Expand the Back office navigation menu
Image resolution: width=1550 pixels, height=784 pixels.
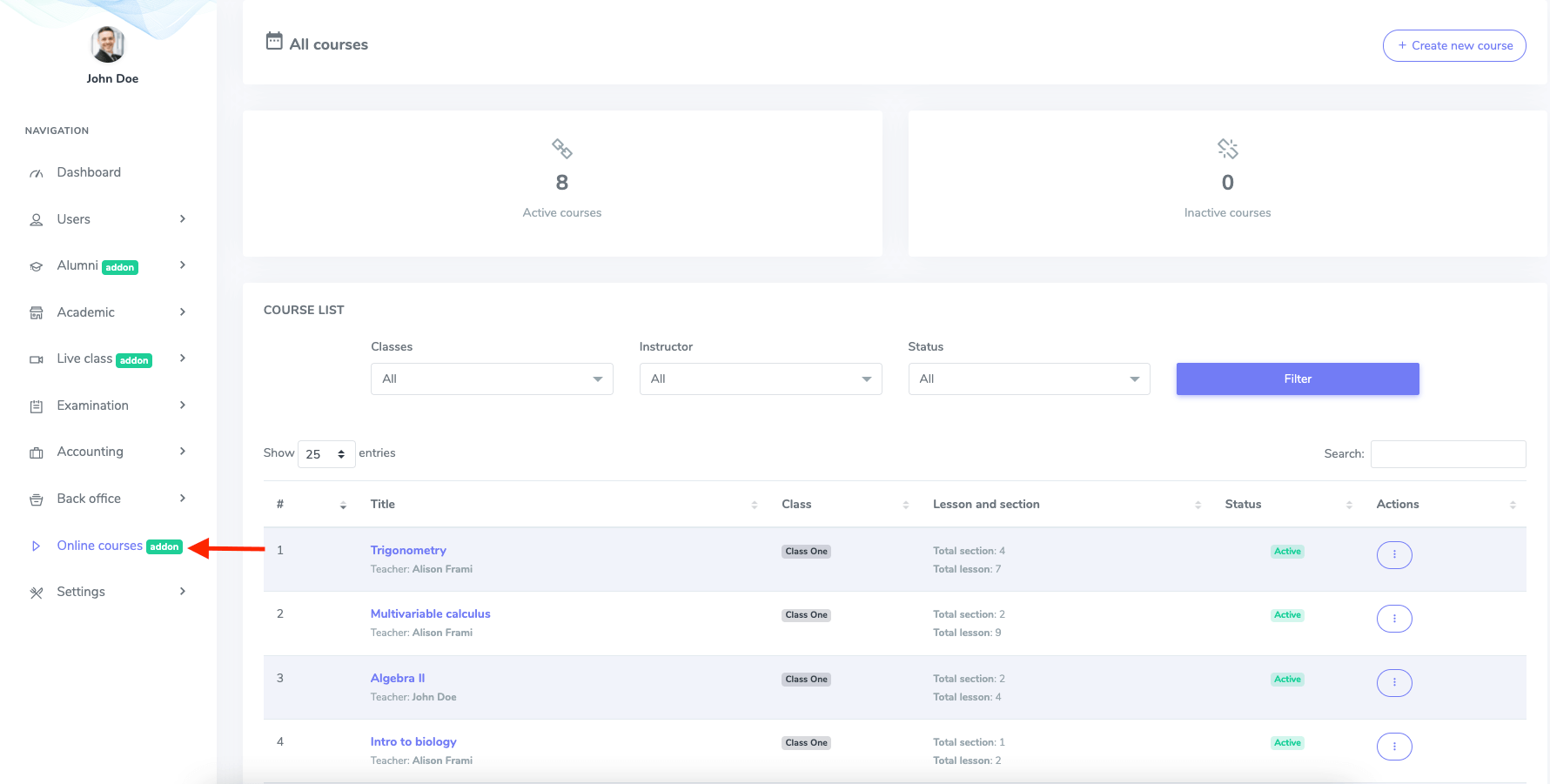88,498
